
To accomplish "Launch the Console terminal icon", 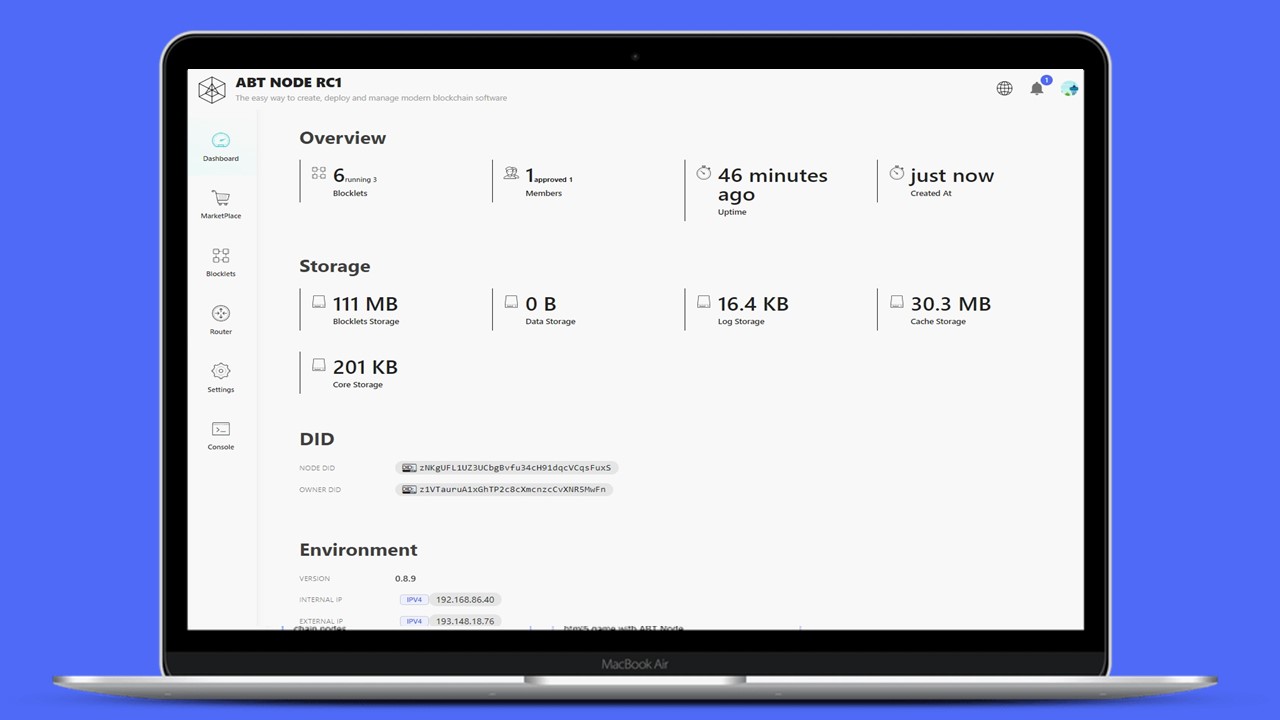I will pyautogui.click(x=221, y=430).
